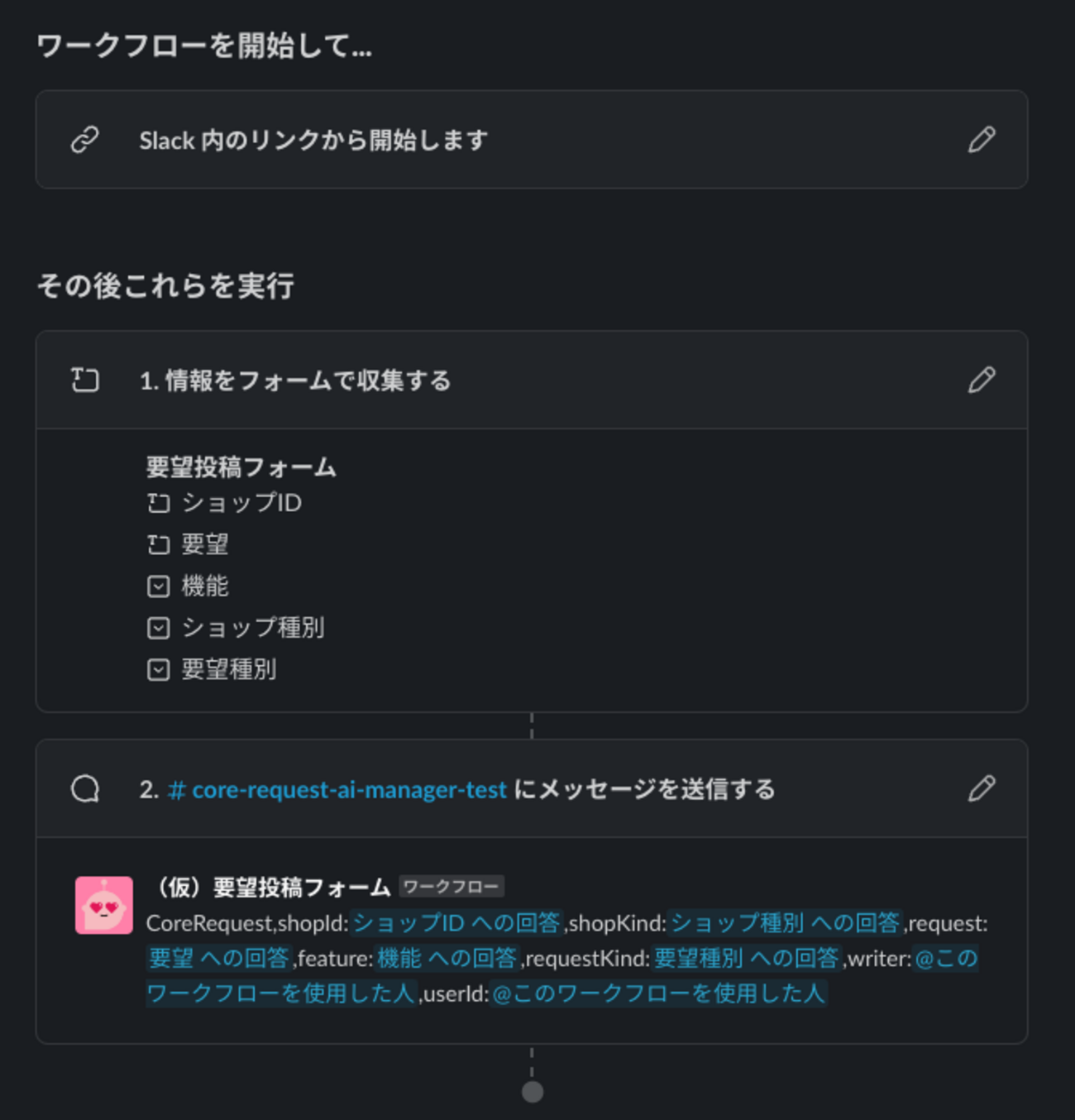Screen dimensions: 1075x1120
Task: Open the core-request-ai-manager-test channel link
Action: (337, 789)
